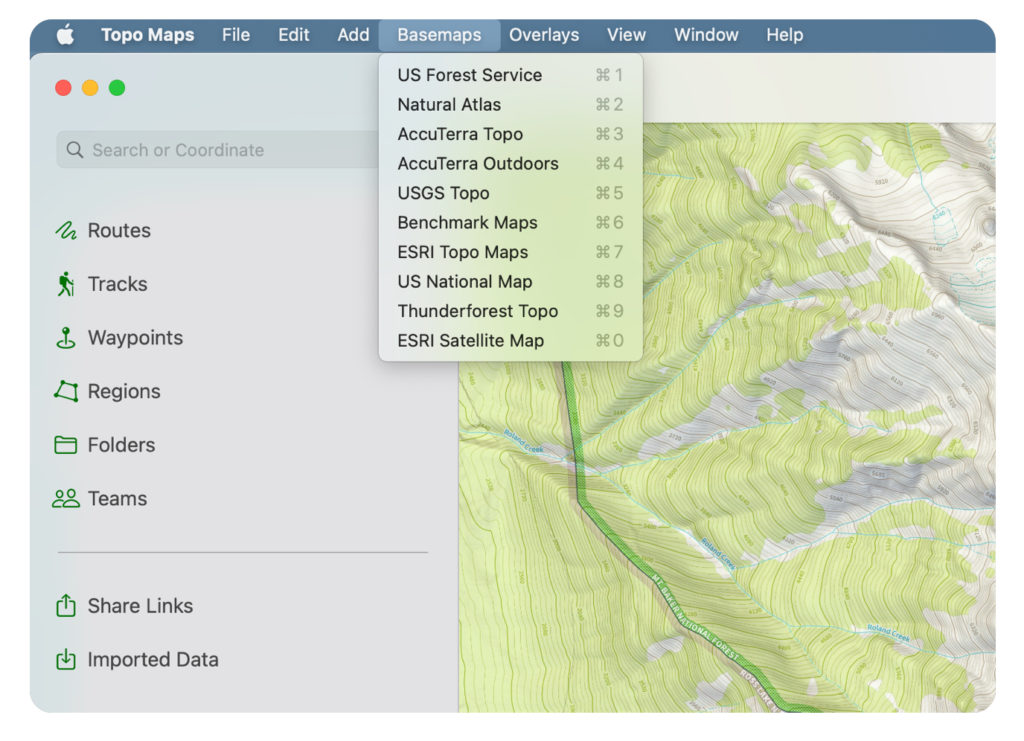1024x741 pixels.
Task: Open Teams in the sidebar
Action: point(118,499)
